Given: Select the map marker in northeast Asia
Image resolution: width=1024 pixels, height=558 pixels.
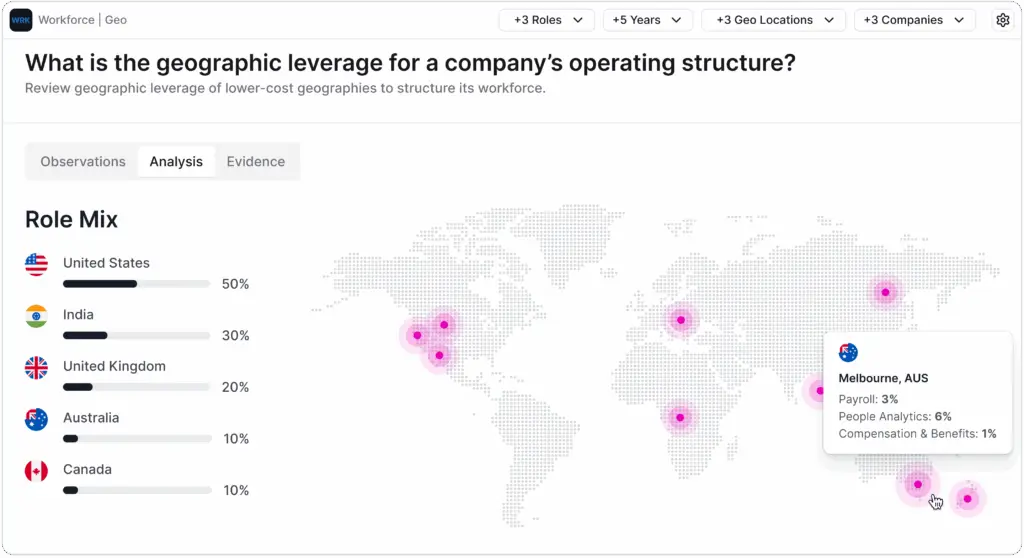Looking at the screenshot, I should (886, 292).
